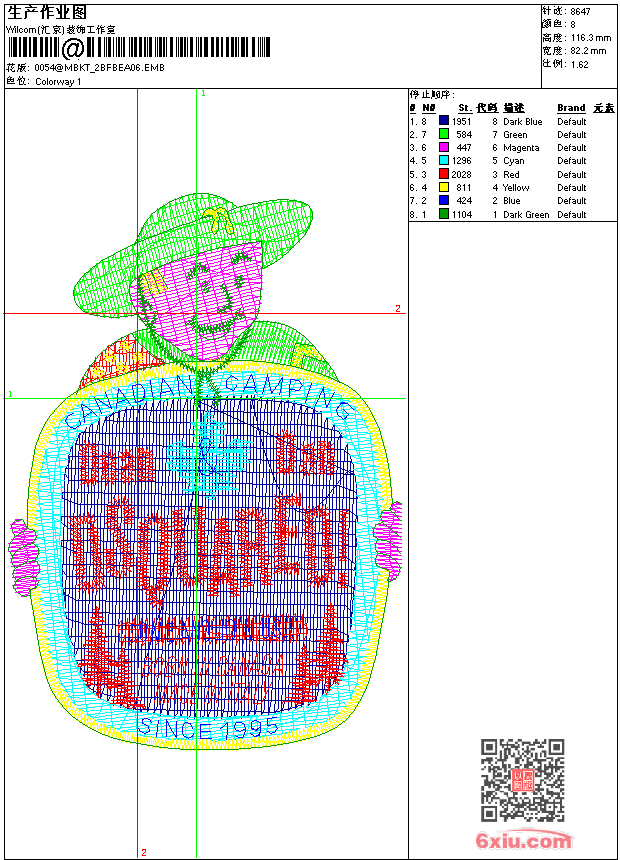Click the '颜色: 8' color count line
Screen dimensions: 620x860
(559, 25)
